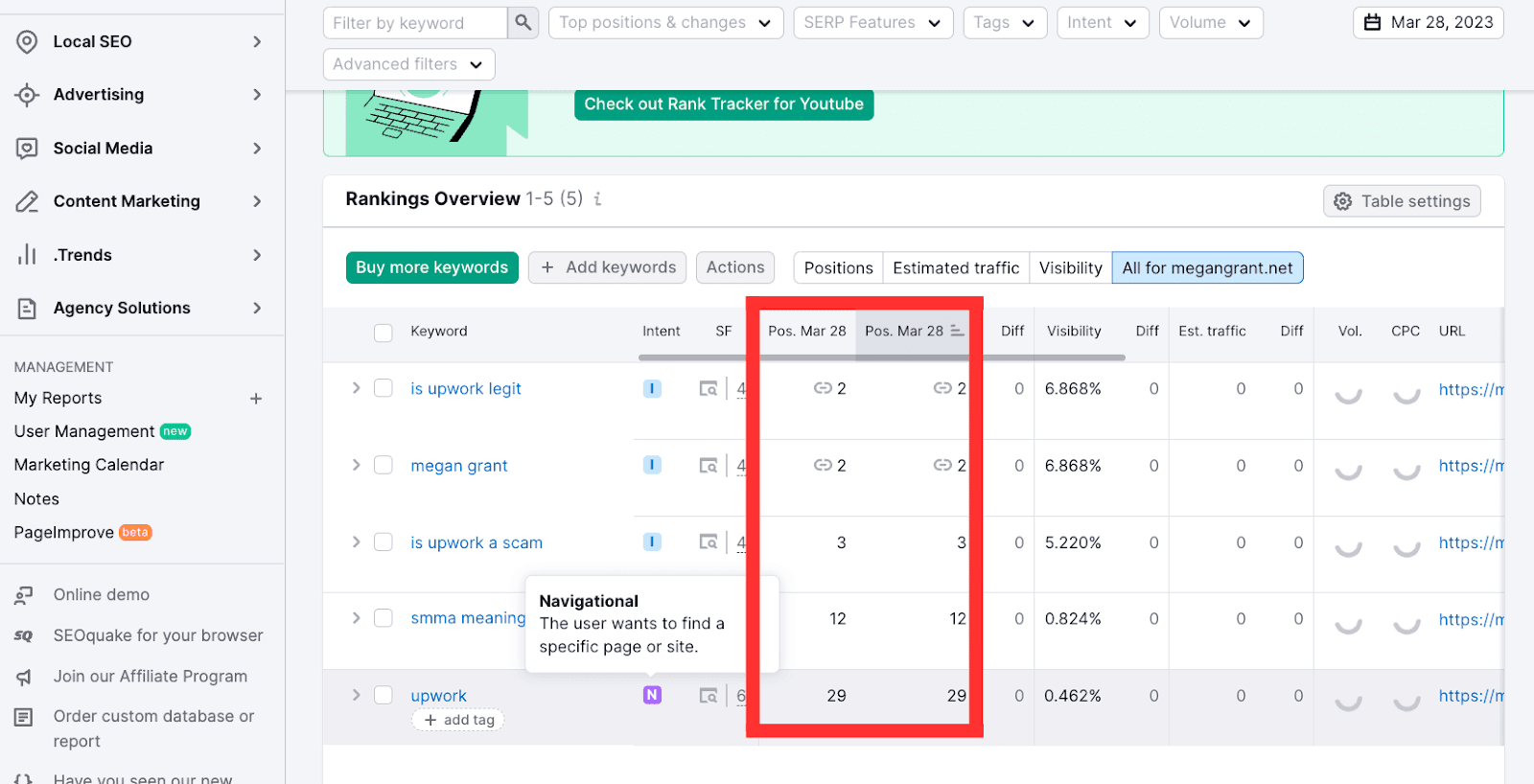1534x784 pixels.
Task: Click the SERP icon for is upwork a scam
Action: [709, 542]
